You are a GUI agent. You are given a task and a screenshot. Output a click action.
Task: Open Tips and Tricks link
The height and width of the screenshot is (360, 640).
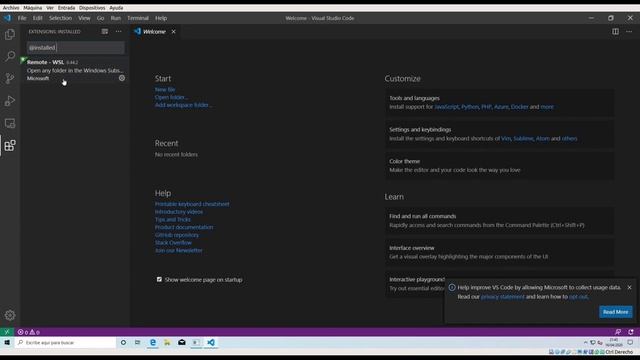tap(173, 220)
